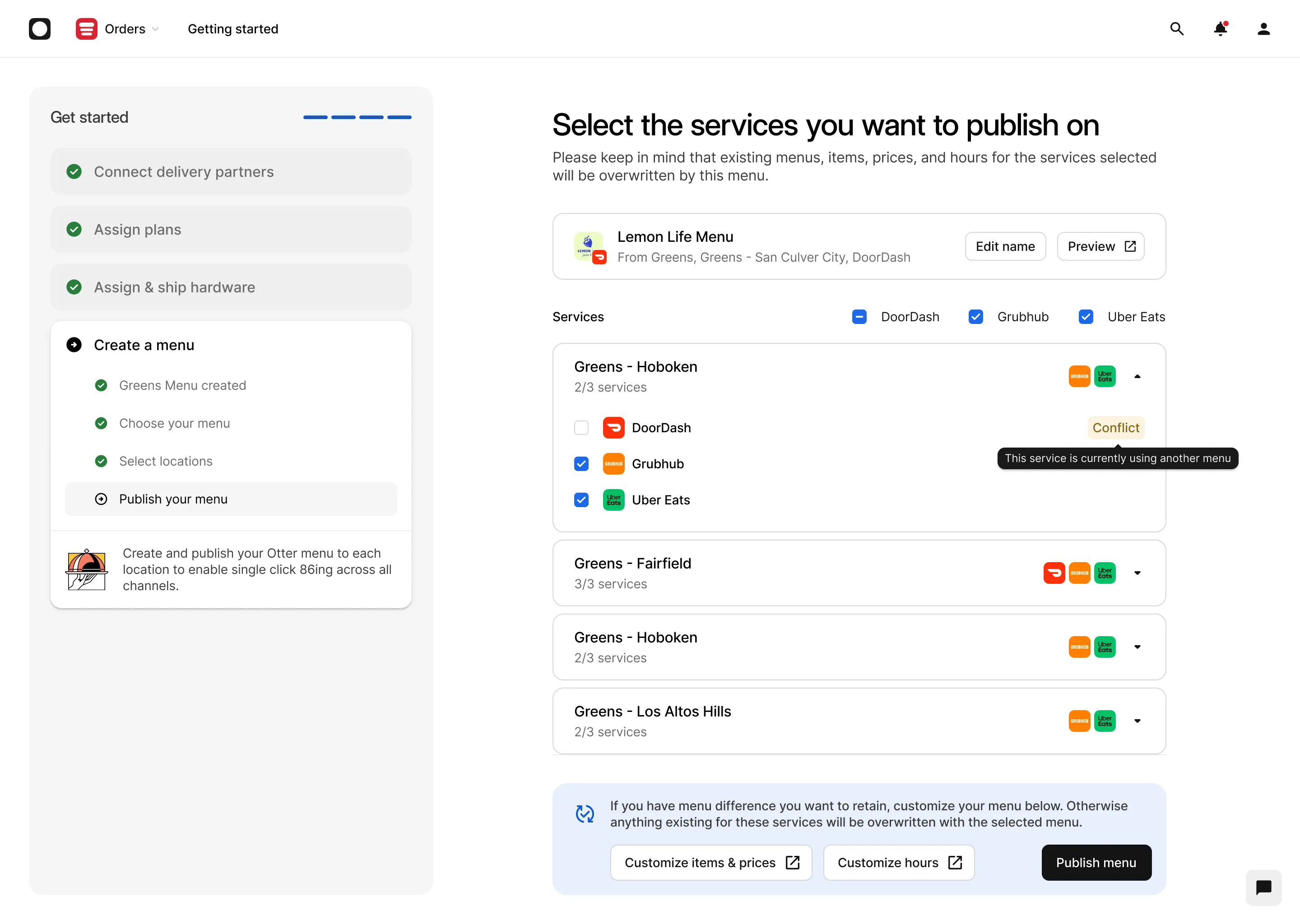Screen dimensions: 1300x924
Task: Open the notifications bell
Action: pyautogui.click(x=1220, y=28)
